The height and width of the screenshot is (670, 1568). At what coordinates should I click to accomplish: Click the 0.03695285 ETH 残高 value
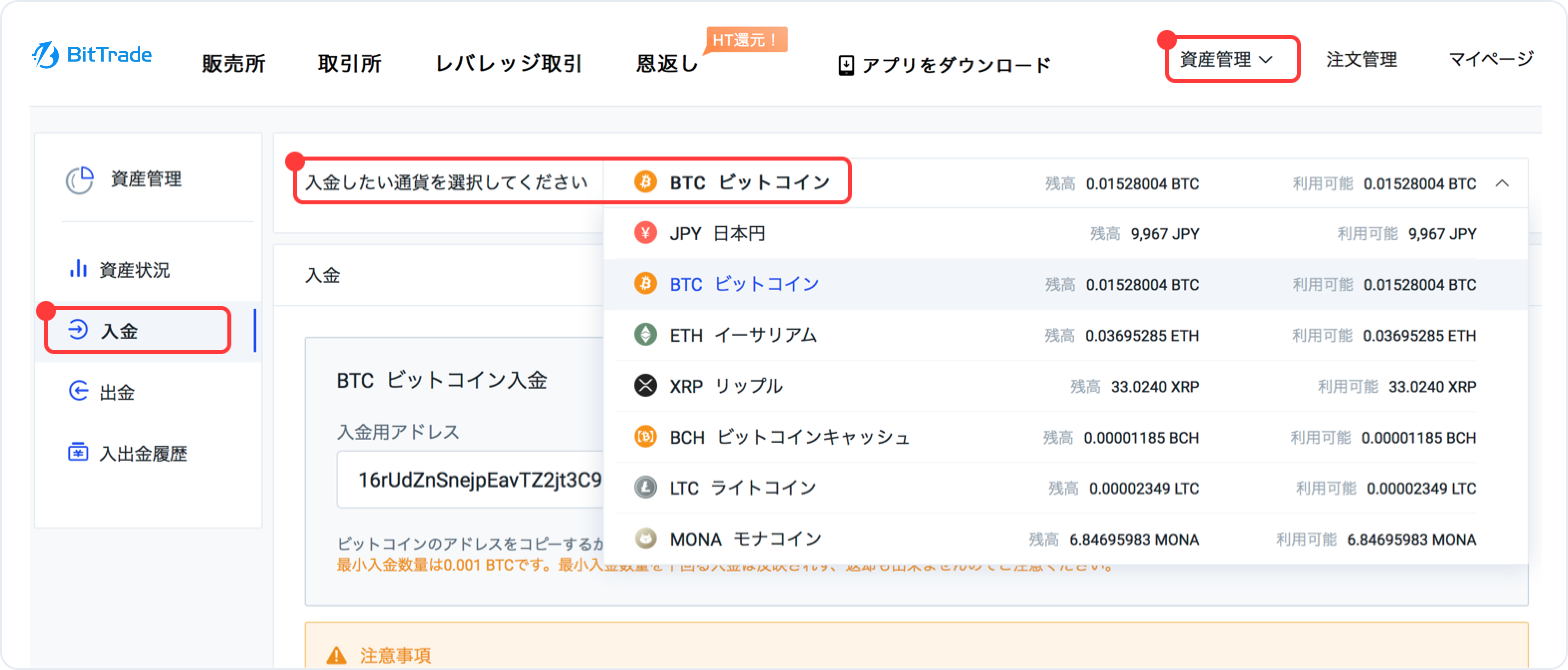[x=1142, y=335]
